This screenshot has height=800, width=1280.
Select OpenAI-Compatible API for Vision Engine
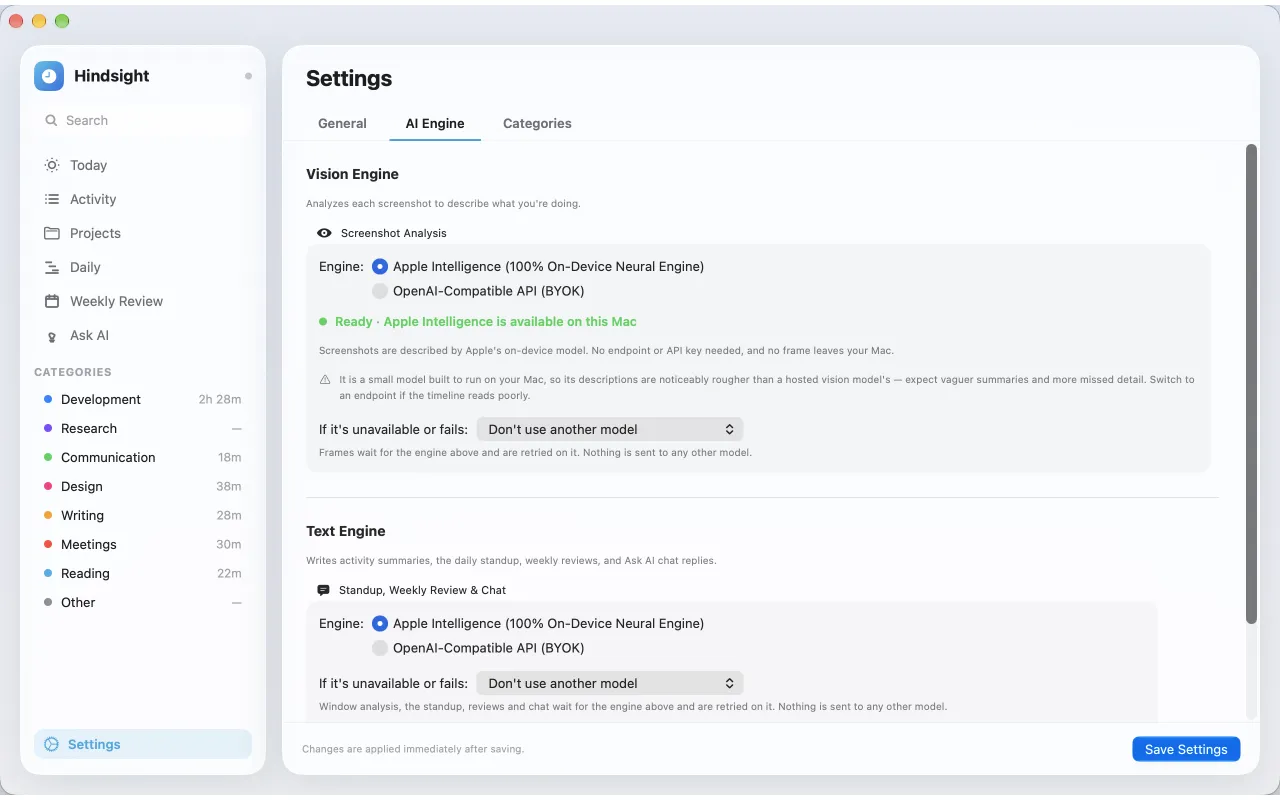click(380, 291)
